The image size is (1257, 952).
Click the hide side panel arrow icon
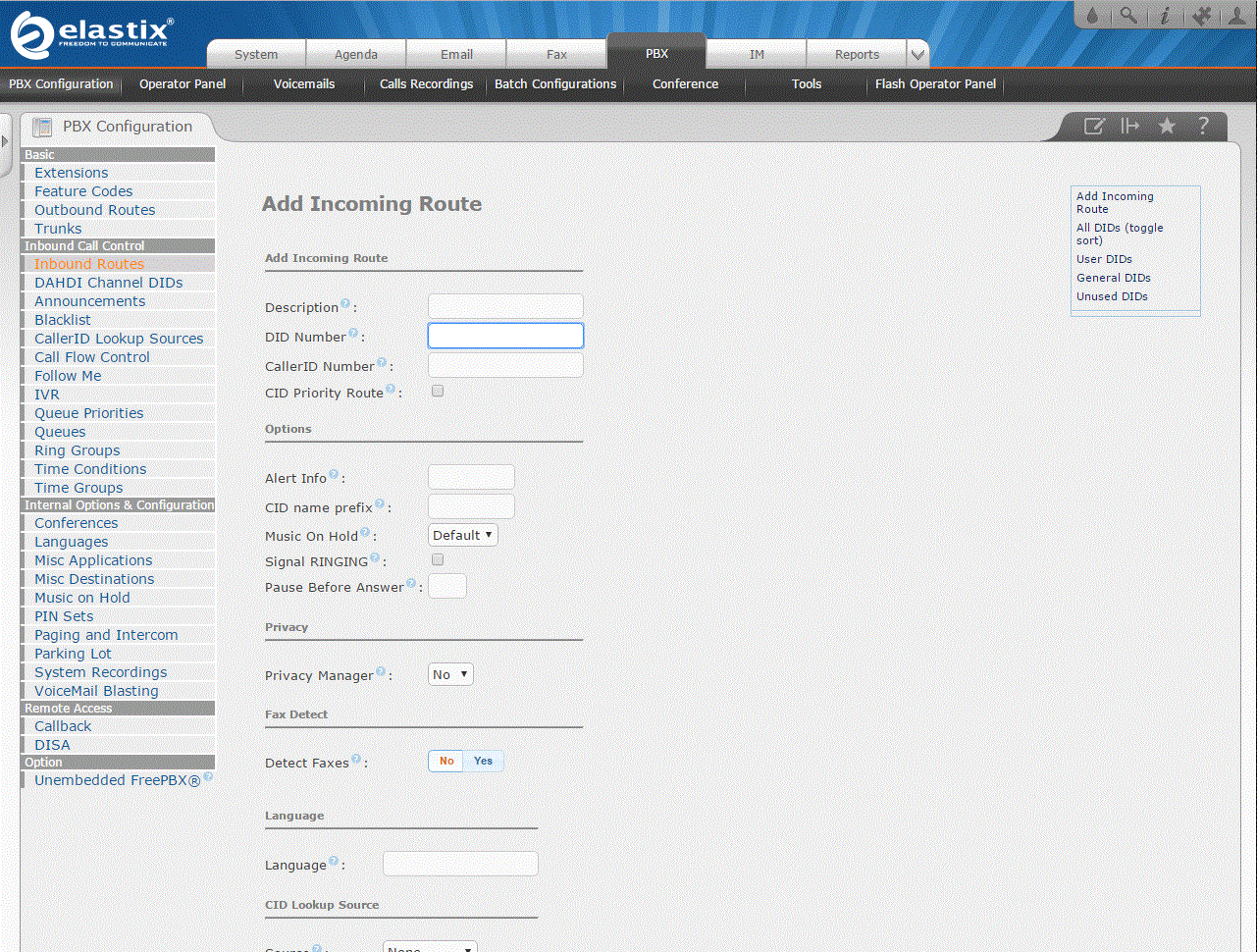tap(1130, 126)
